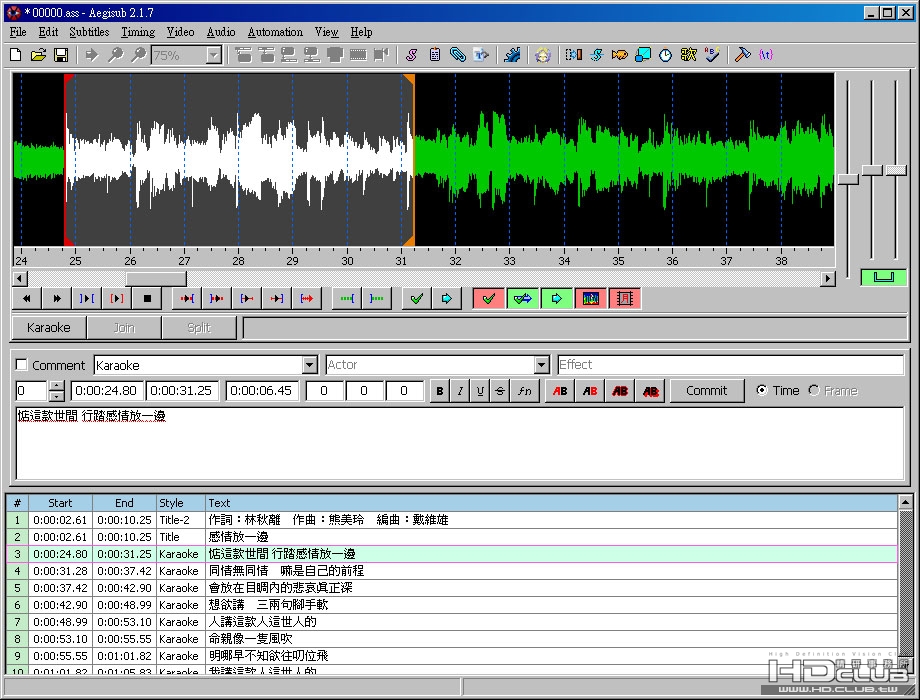920x700 pixels.
Task: Open the Styles Manager (purple S icon)
Action: pos(411,55)
